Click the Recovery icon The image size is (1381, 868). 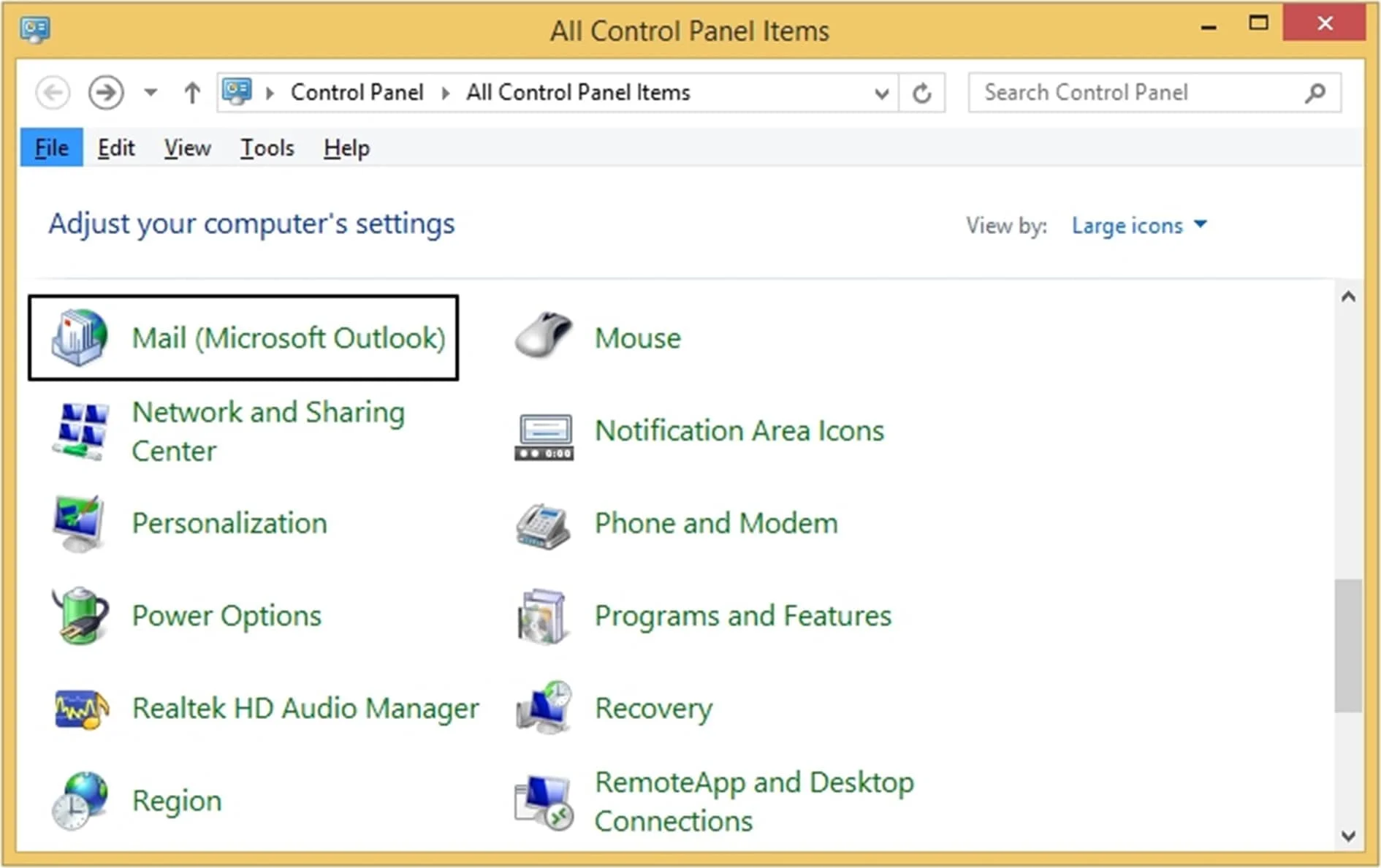[x=544, y=707]
